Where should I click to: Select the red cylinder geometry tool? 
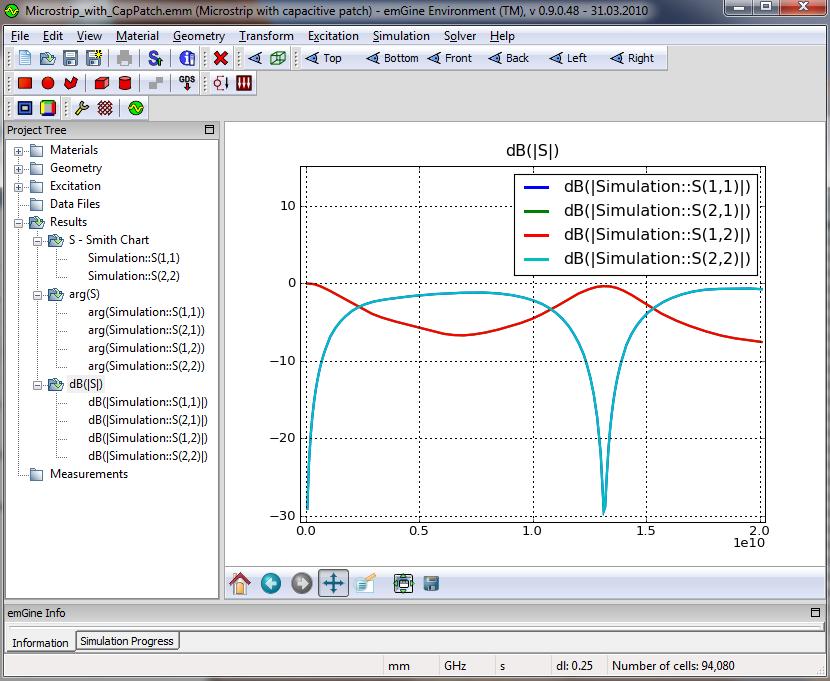click(x=125, y=84)
